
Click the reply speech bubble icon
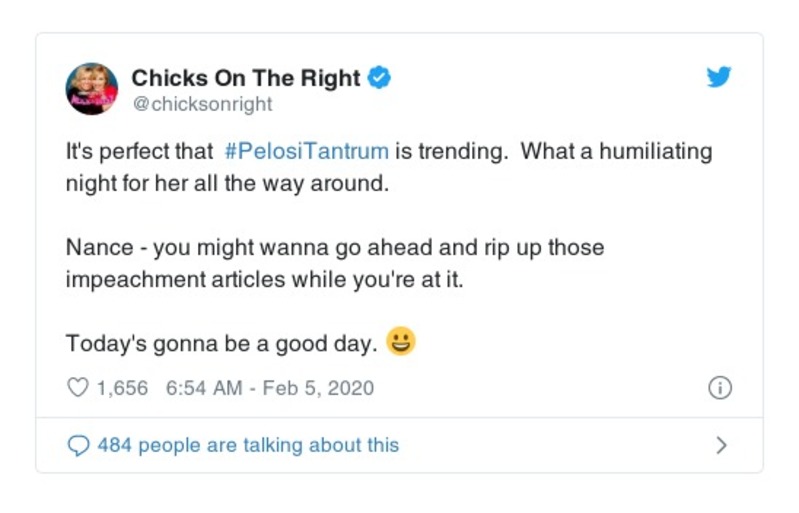[77, 446]
